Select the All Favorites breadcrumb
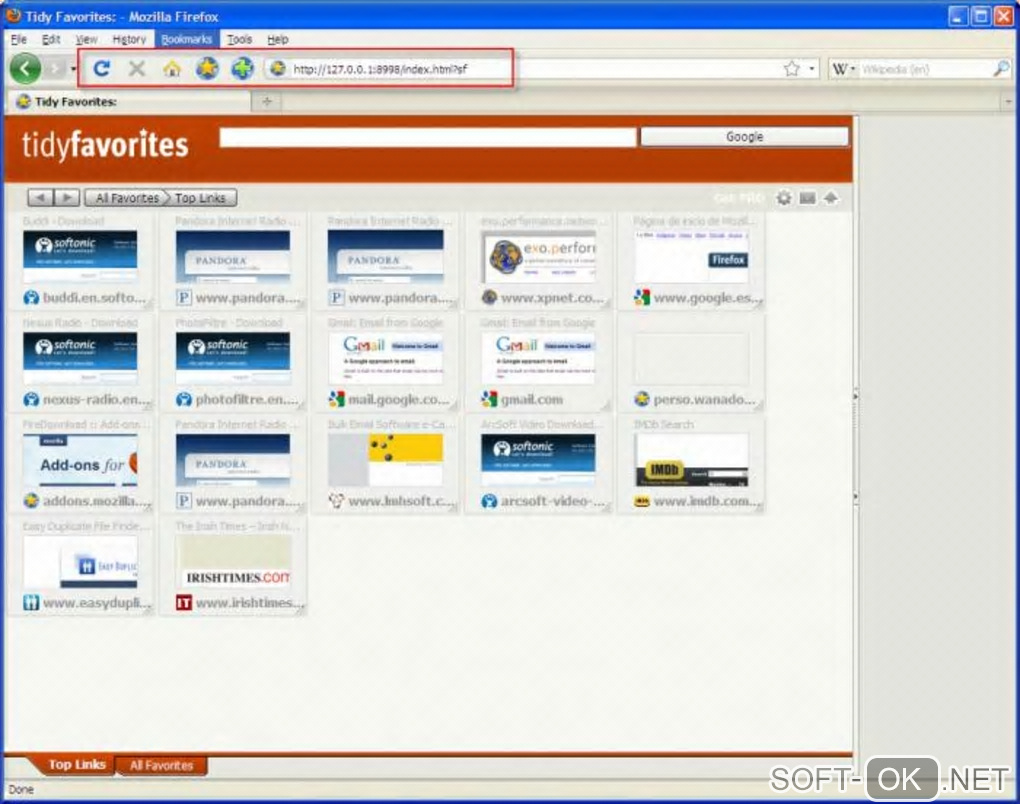The image size is (1020, 804). (x=127, y=198)
